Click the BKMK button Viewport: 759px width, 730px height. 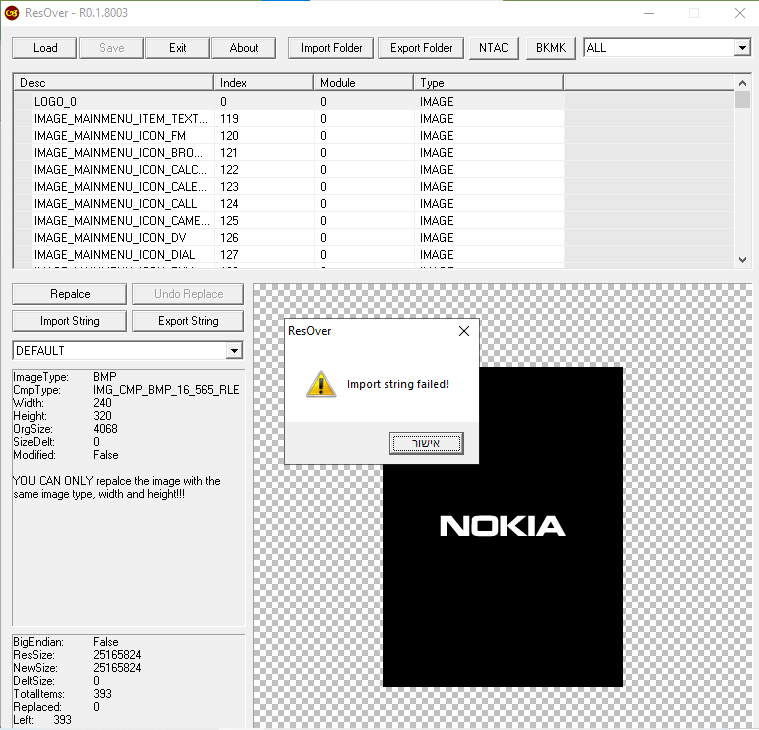pyautogui.click(x=551, y=48)
